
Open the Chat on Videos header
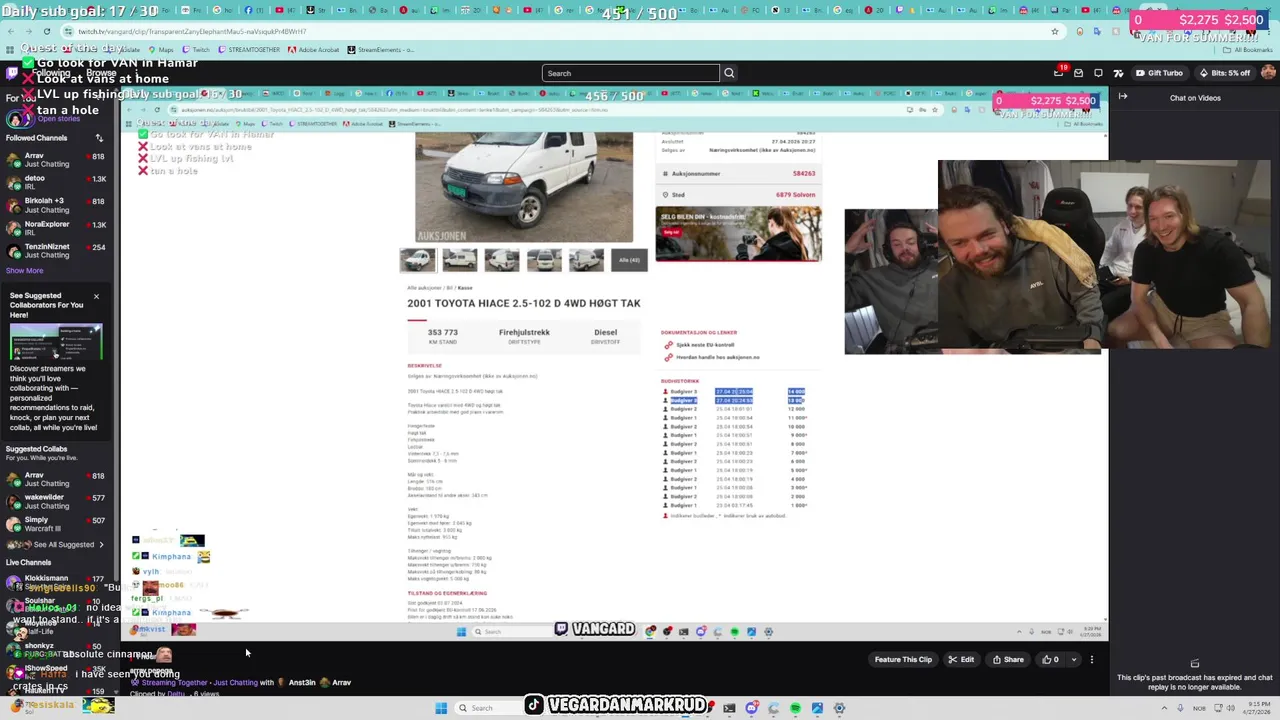click(x=1195, y=98)
